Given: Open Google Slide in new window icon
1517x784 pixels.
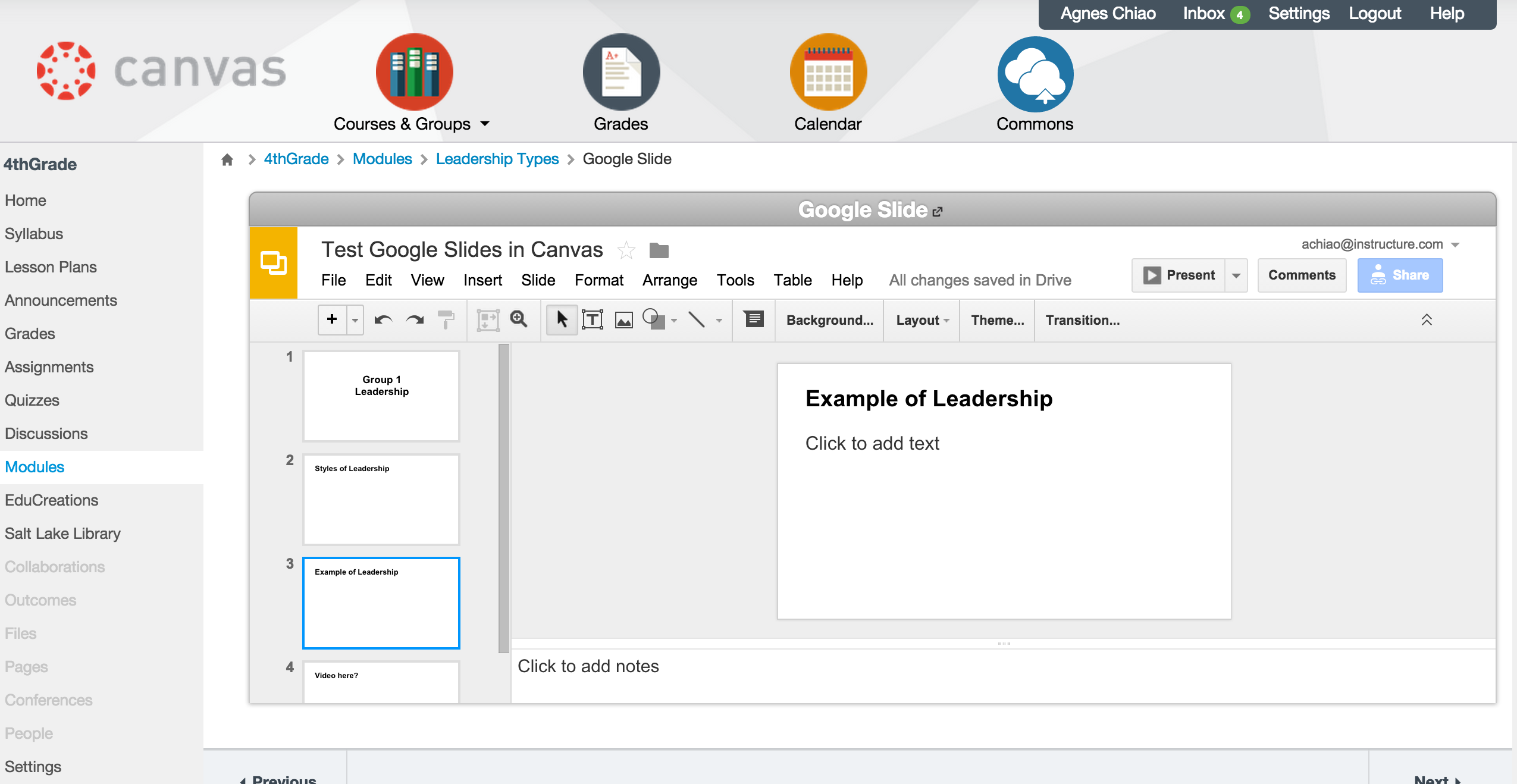Looking at the screenshot, I should tap(938, 211).
